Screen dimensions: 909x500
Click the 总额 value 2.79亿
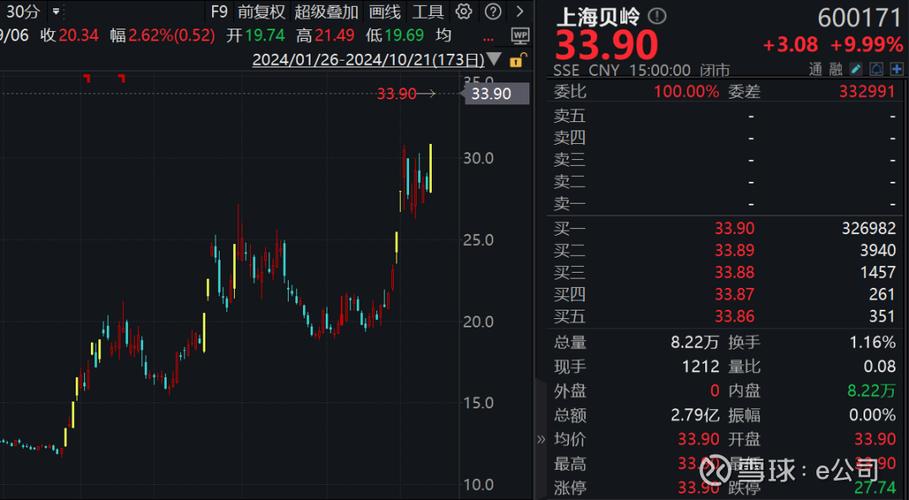[x=695, y=415]
